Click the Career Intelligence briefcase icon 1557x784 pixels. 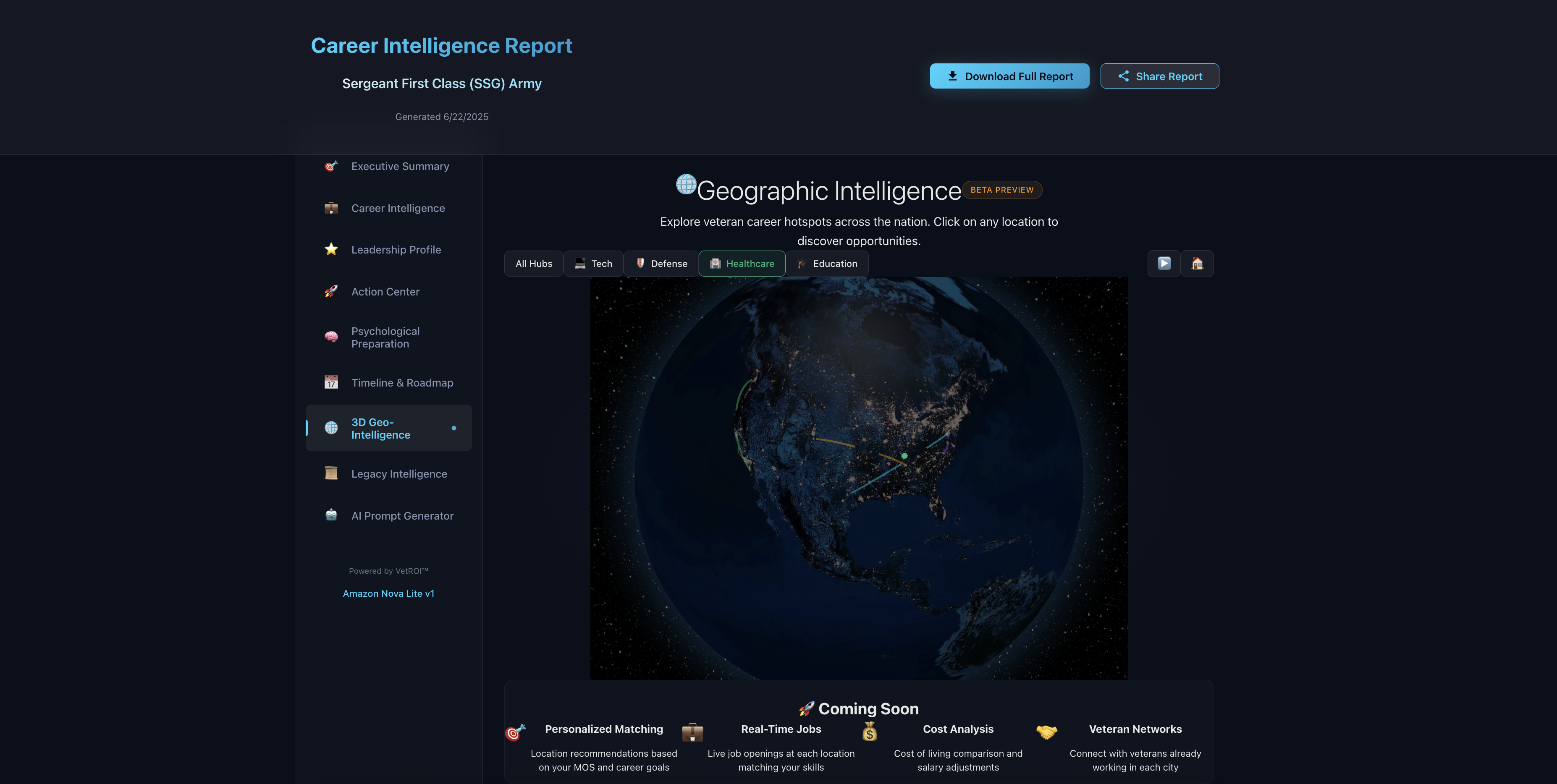(331, 208)
